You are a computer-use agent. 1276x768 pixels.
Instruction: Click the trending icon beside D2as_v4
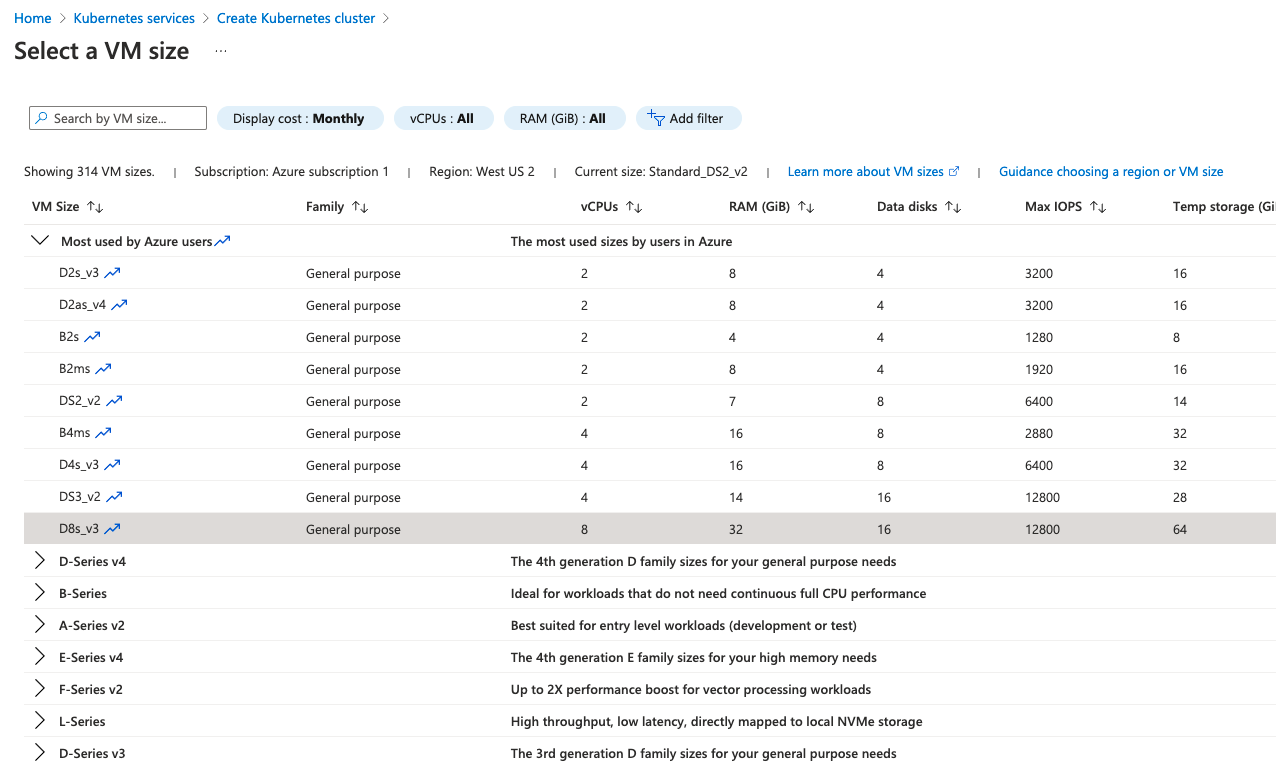(119, 305)
